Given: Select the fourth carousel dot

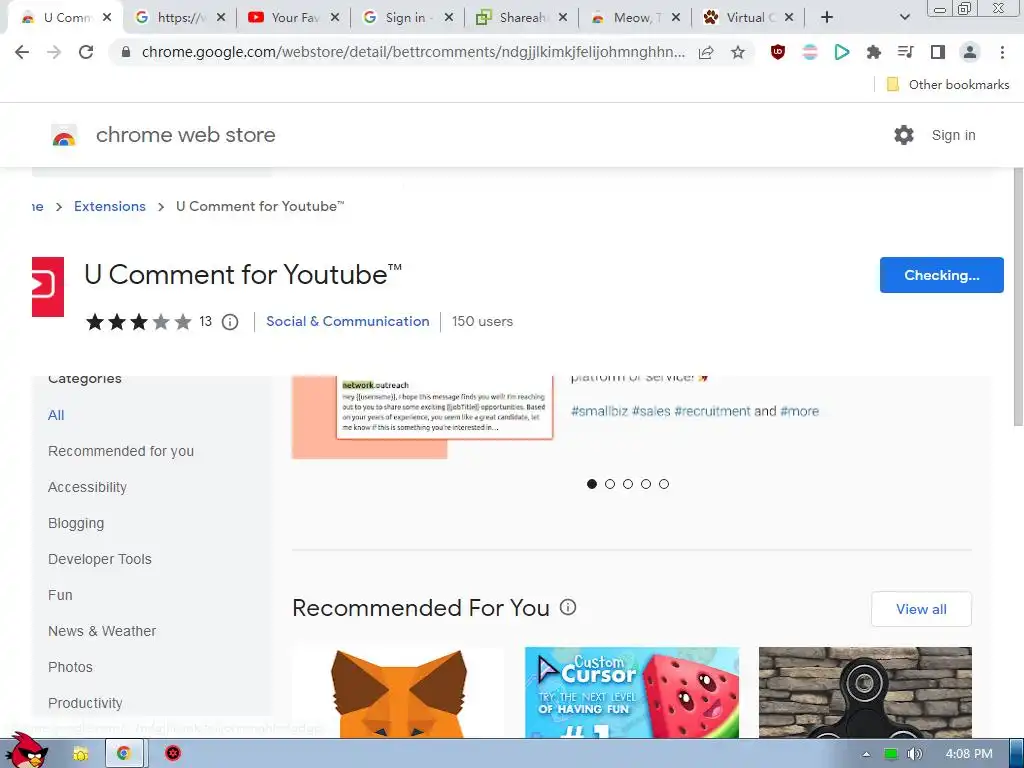Looking at the screenshot, I should point(646,484).
